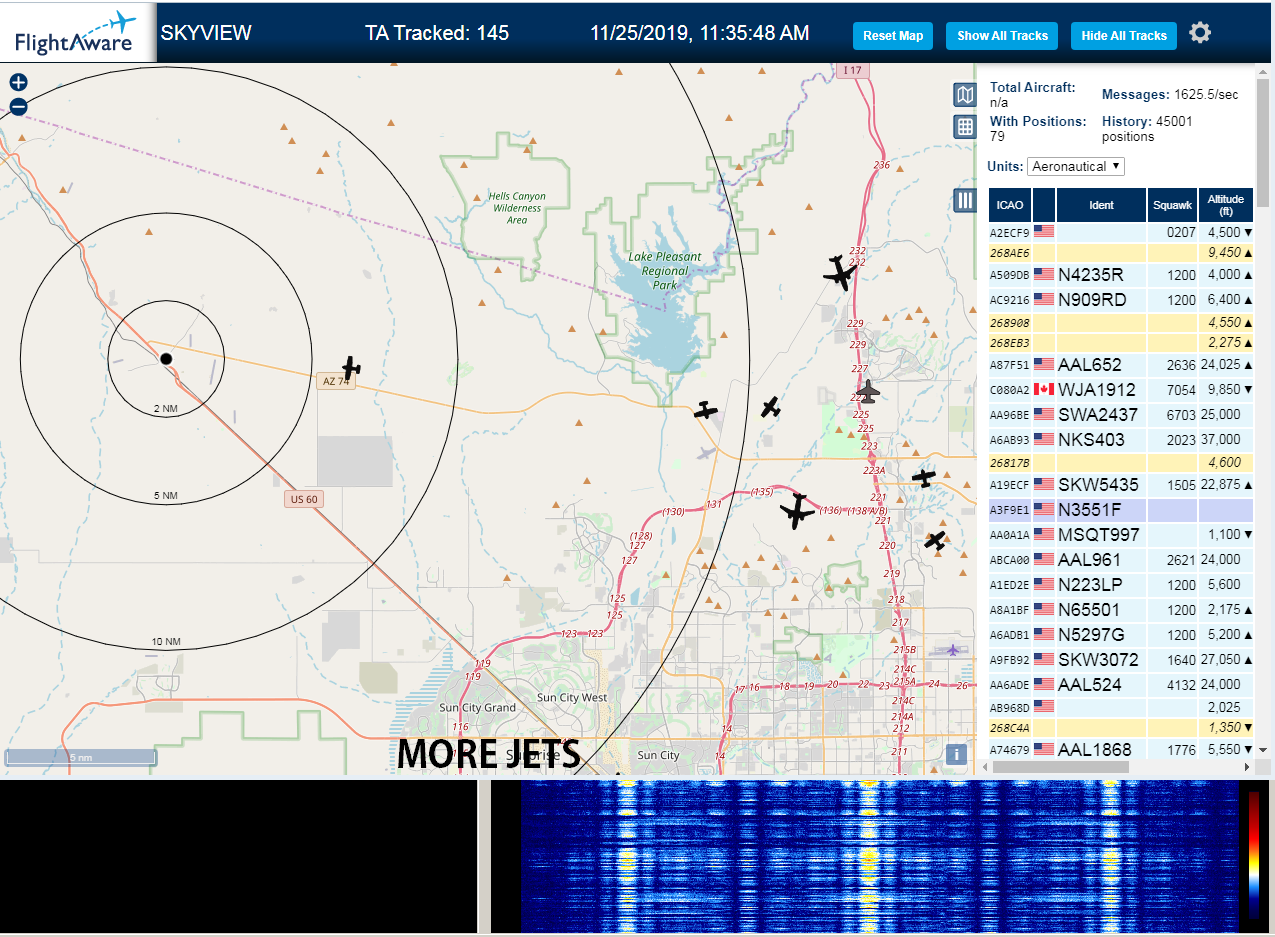Image resolution: width=1275 pixels, height=937 pixels.
Task: Sort table by ICAO column header
Action: 1010,205
